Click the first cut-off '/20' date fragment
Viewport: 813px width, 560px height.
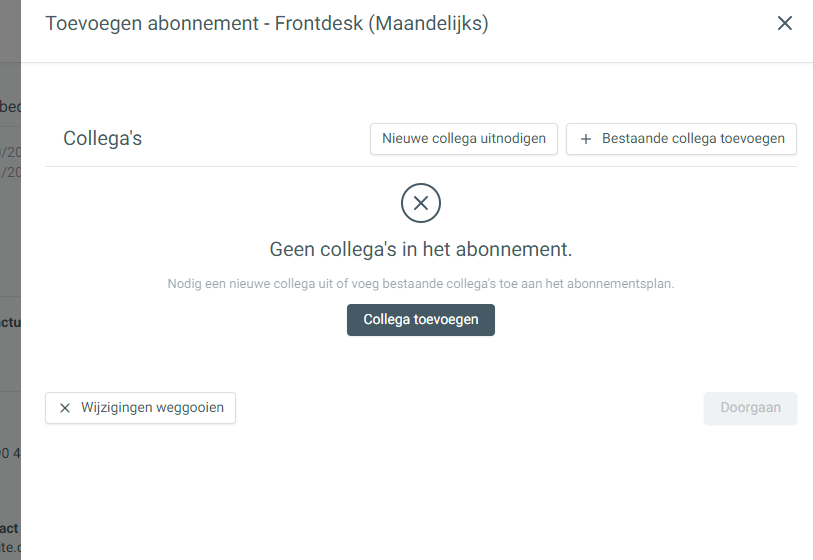tap(10, 152)
